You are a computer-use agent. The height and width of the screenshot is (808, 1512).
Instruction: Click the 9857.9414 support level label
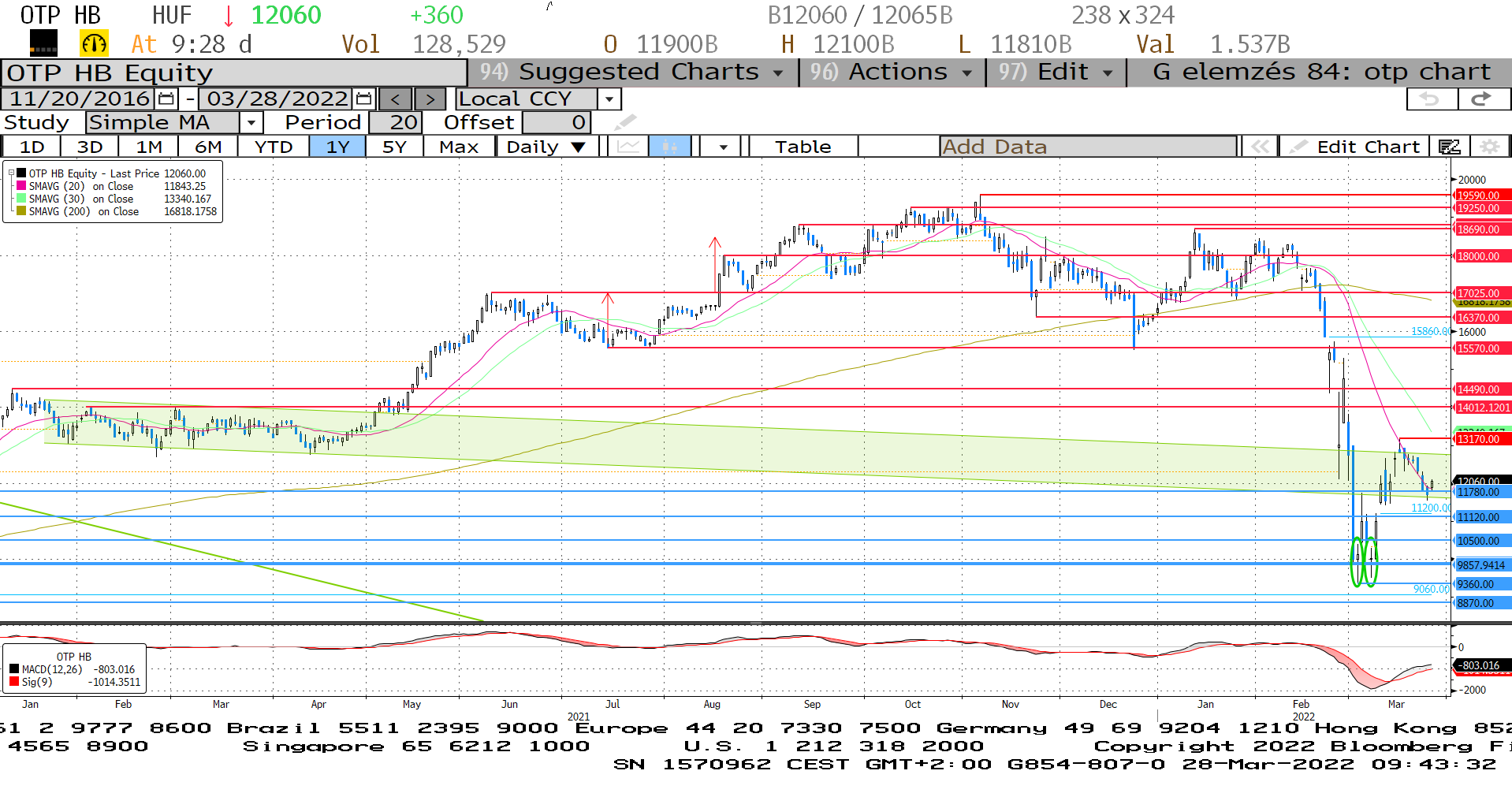[x=1482, y=565]
